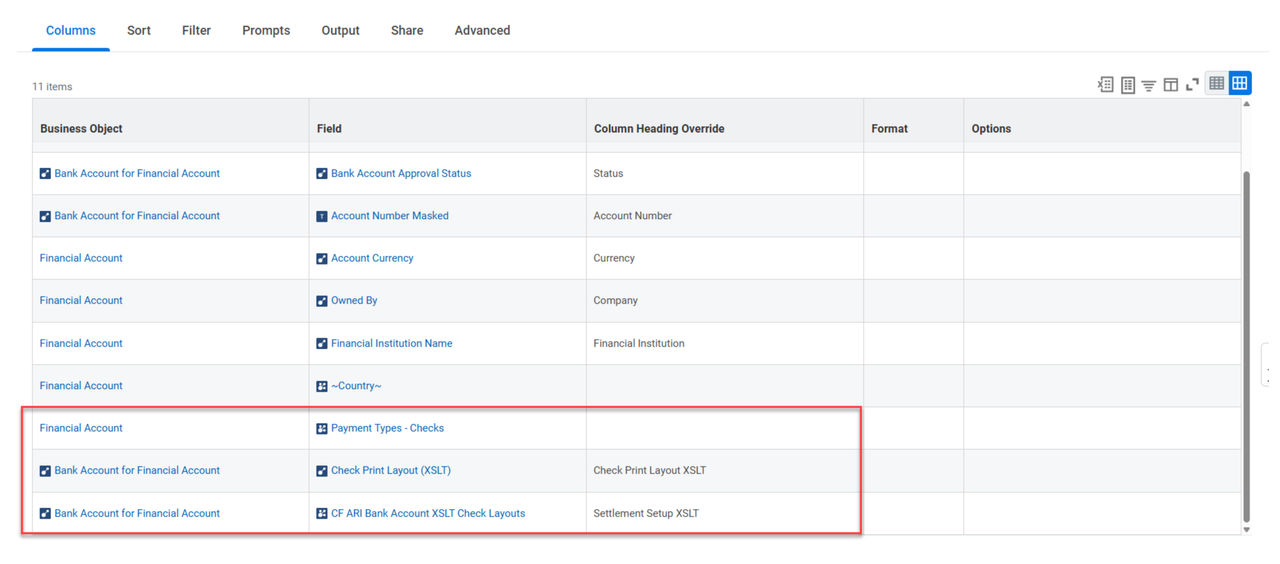Open the ~Country~ field link
The height and width of the screenshot is (564, 1280).
tap(356, 385)
